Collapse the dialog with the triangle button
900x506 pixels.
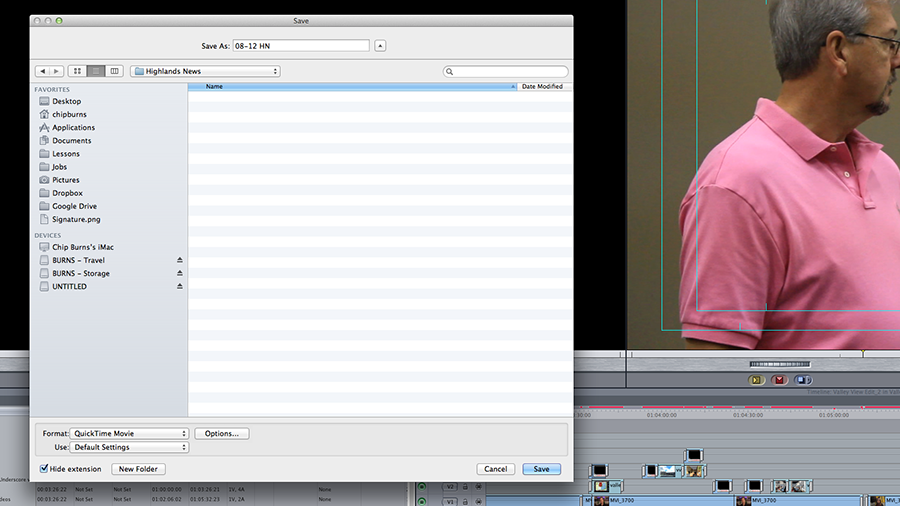pyautogui.click(x=380, y=46)
